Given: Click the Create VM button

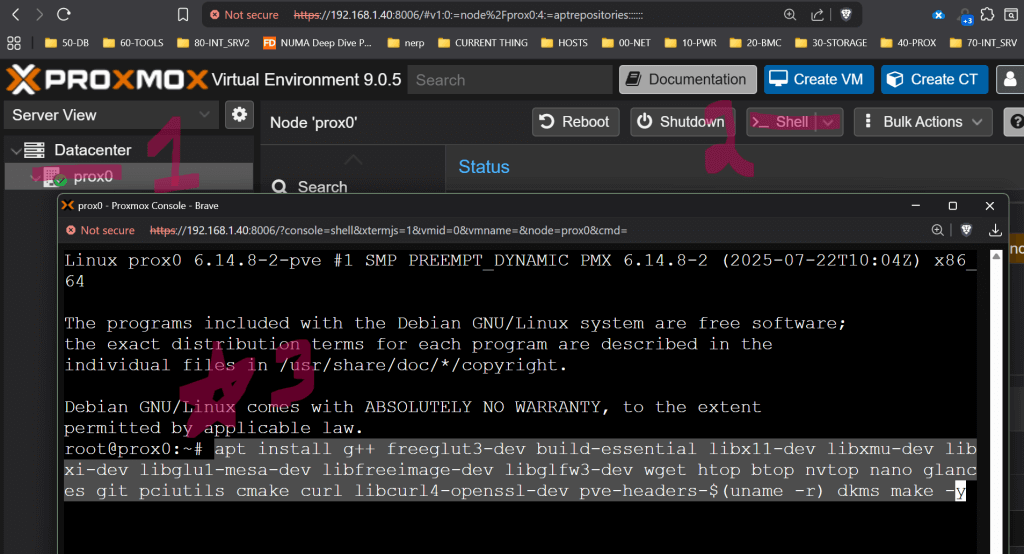Looking at the screenshot, I should click(x=819, y=80).
